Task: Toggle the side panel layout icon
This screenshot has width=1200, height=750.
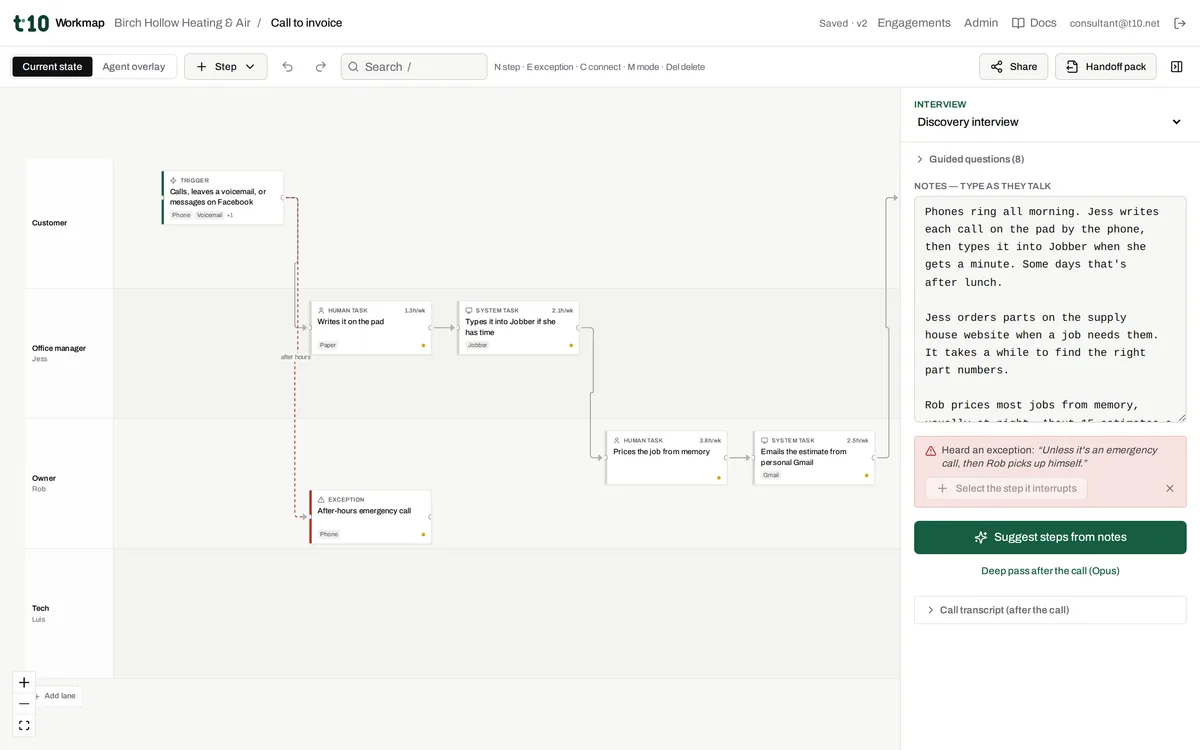Action: 1177,67
